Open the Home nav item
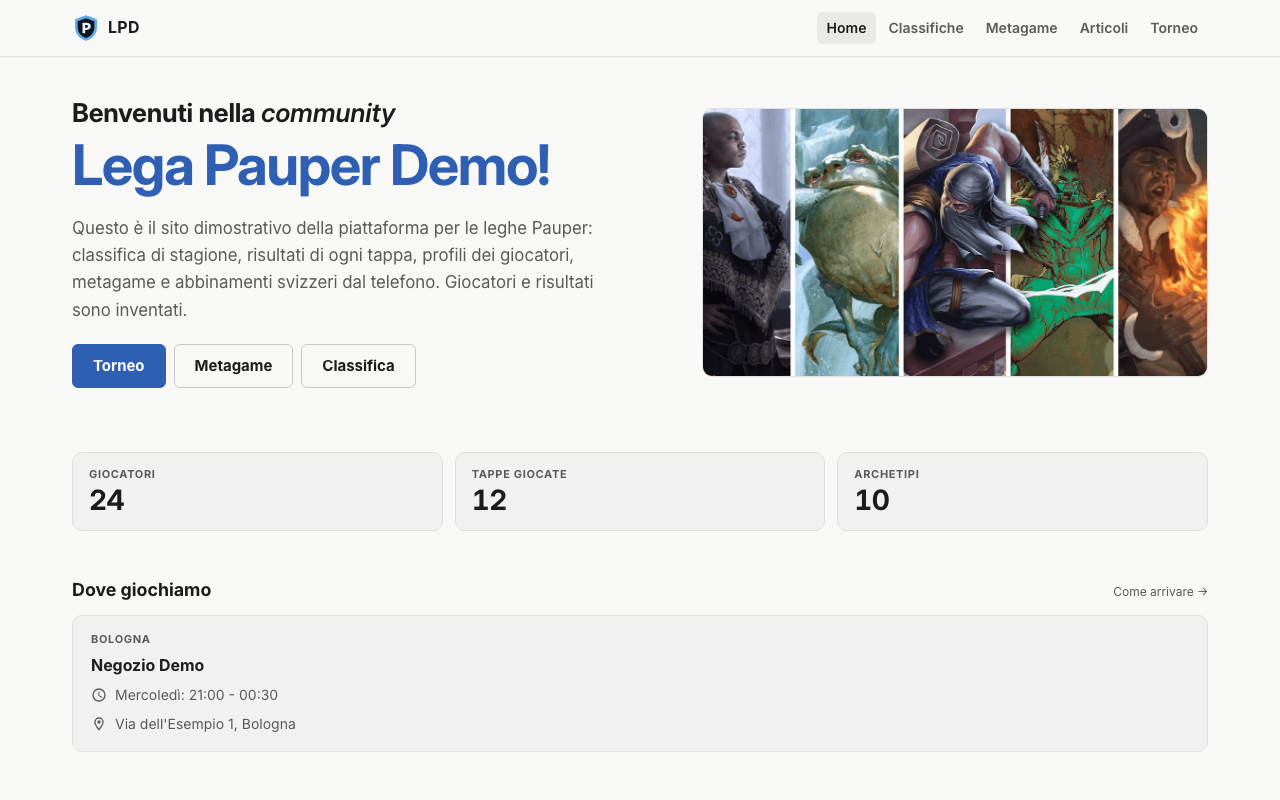This screenshot has width=1280, height=800. (x=846, y=28)
